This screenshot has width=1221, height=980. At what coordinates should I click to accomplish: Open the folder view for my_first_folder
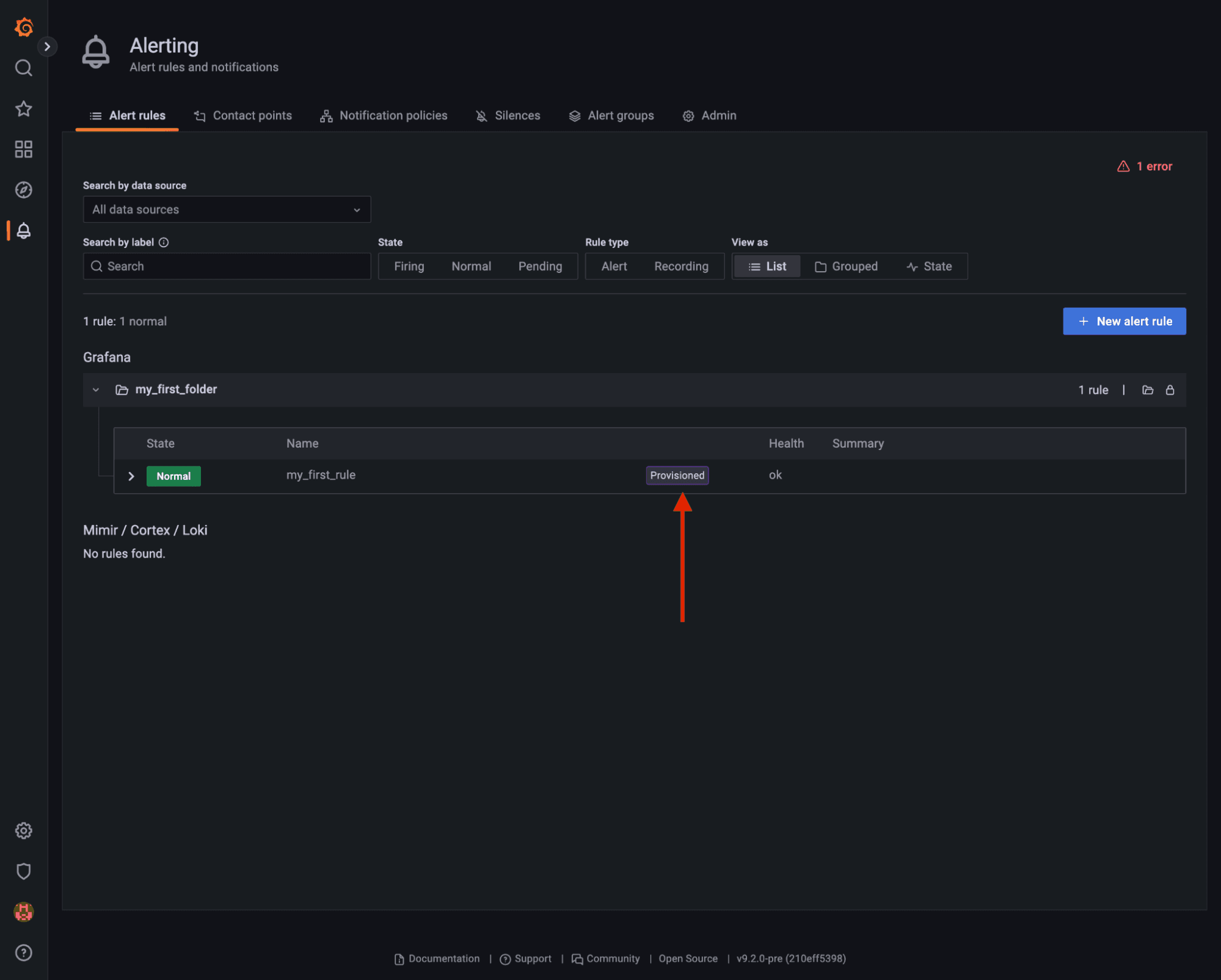(1147, 390)
